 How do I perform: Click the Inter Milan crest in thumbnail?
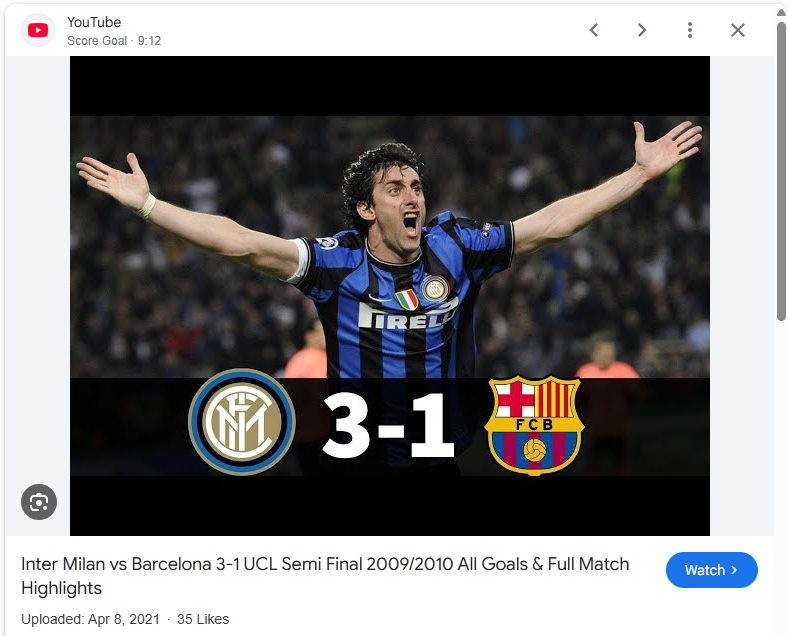click(x=242, y=422)
